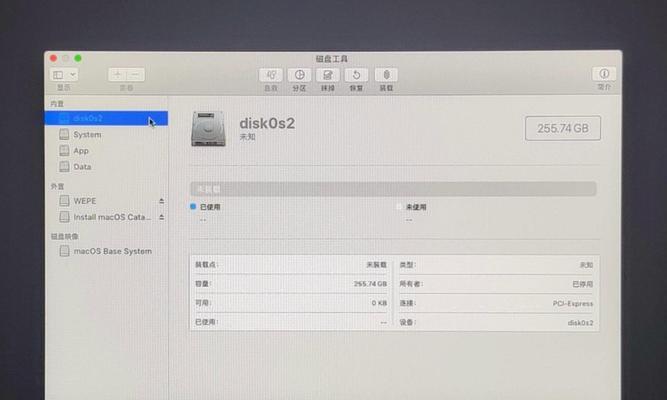Image resolution: width=667 pixels, height=400 pixels.
Task: Close the Disk Utility window
Action: (x=53, y=58)
